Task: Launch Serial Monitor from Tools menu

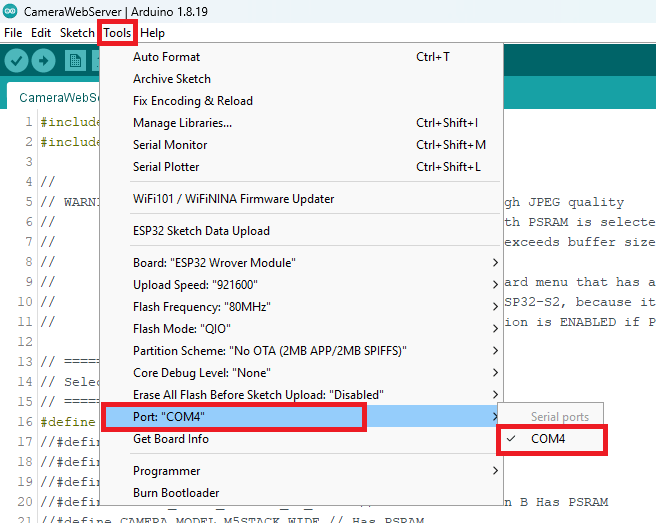Action: point(170,145)
